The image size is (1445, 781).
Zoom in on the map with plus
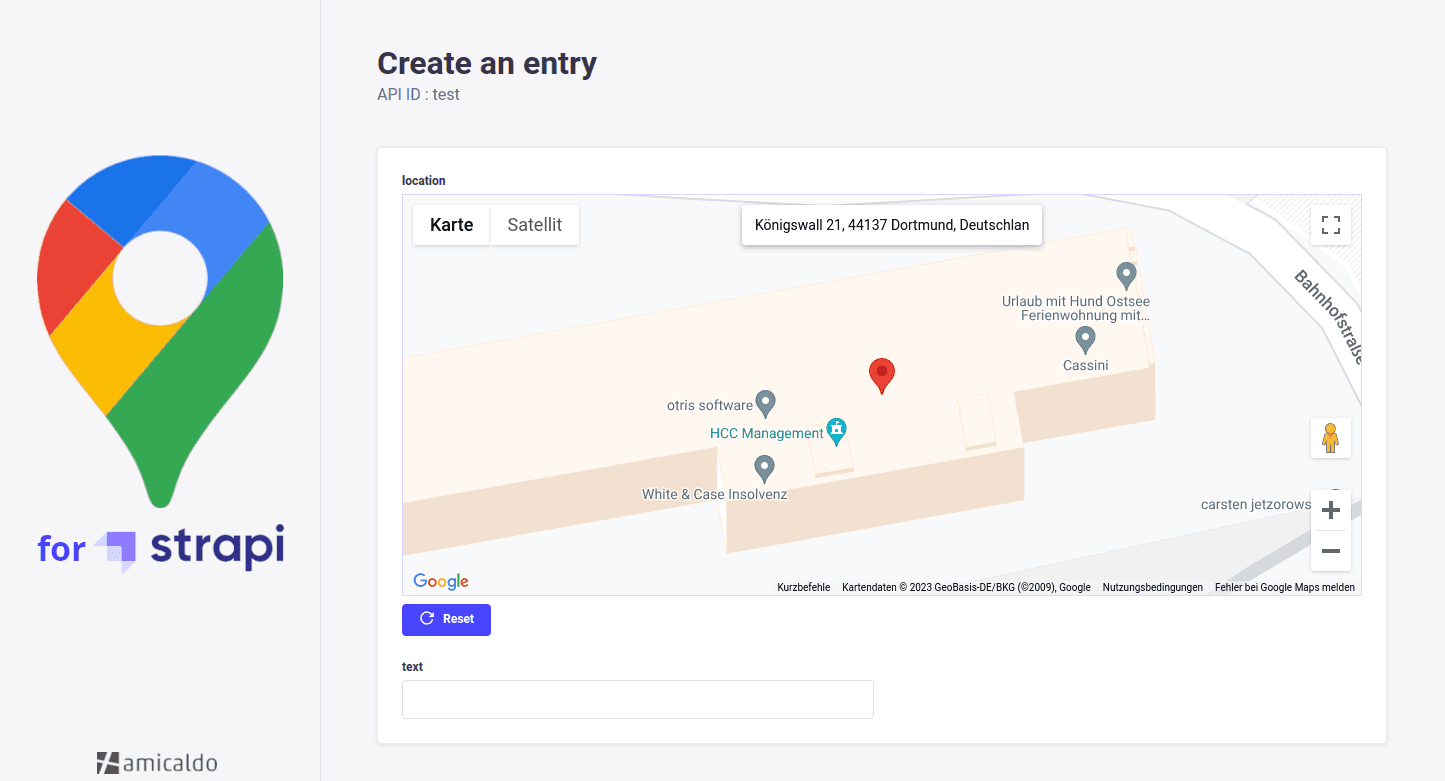pos(1330,511)
